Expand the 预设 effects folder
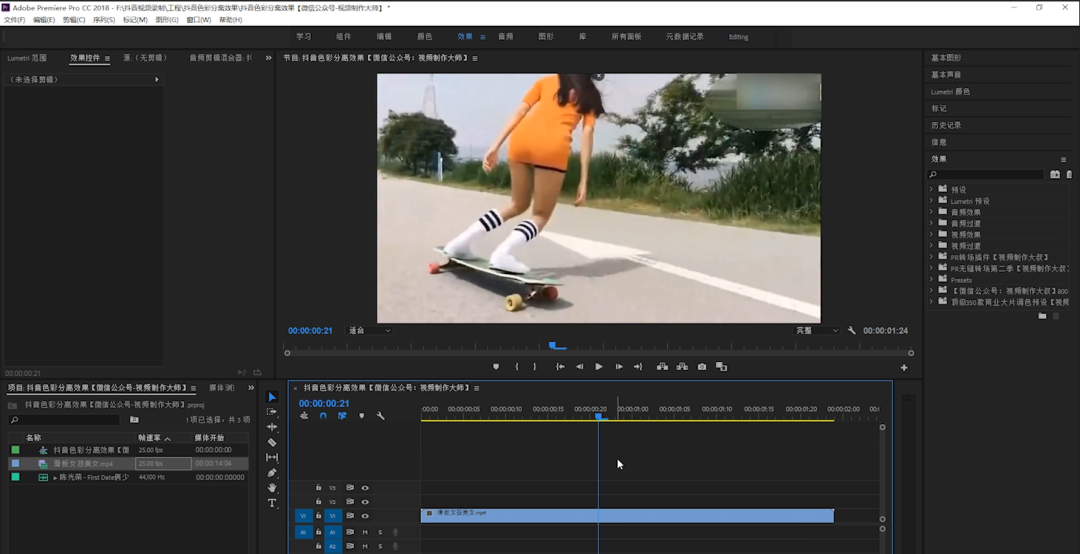 click(x=931, y=189)
